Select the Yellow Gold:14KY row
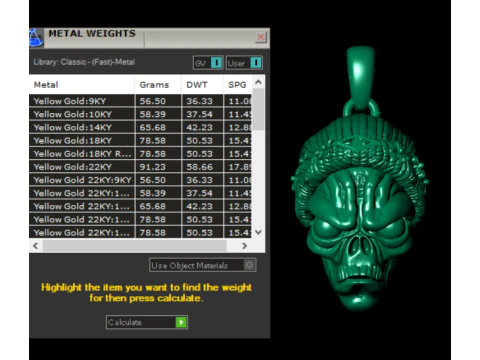Image resolution: width=480 pixels, height=360 pixels. (x=140, y=127)
